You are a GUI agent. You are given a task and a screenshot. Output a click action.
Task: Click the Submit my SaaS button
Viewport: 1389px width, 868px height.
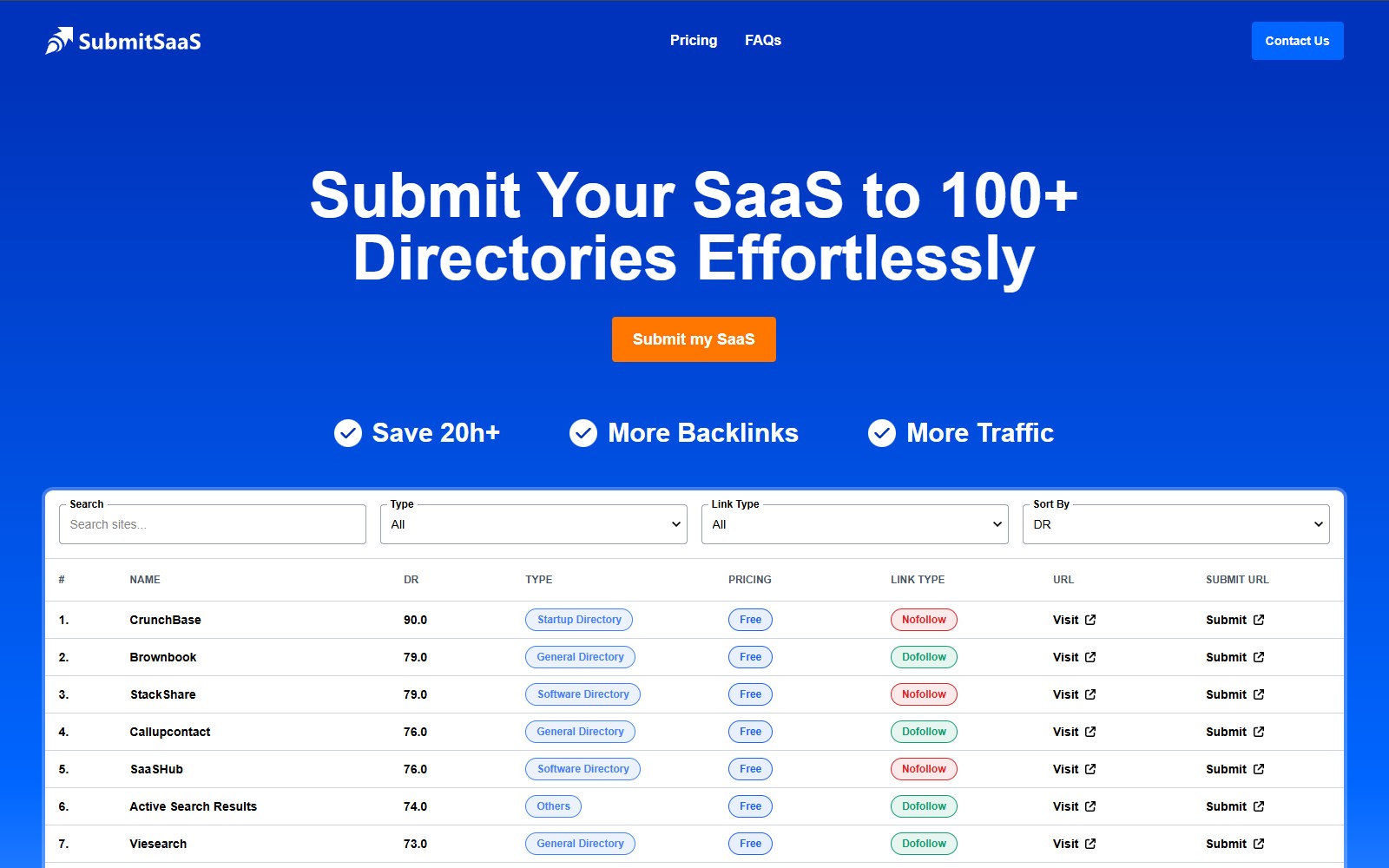point(694,339)
